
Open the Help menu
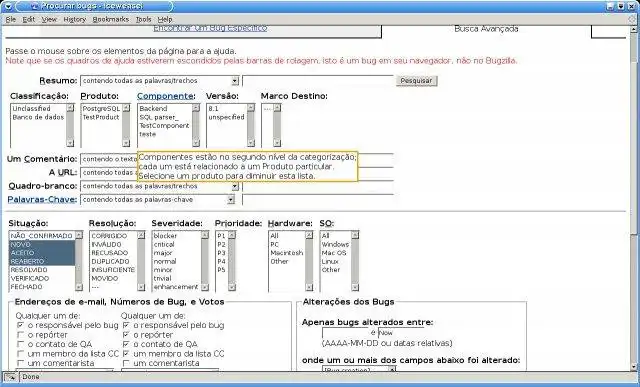pos(165,19)
